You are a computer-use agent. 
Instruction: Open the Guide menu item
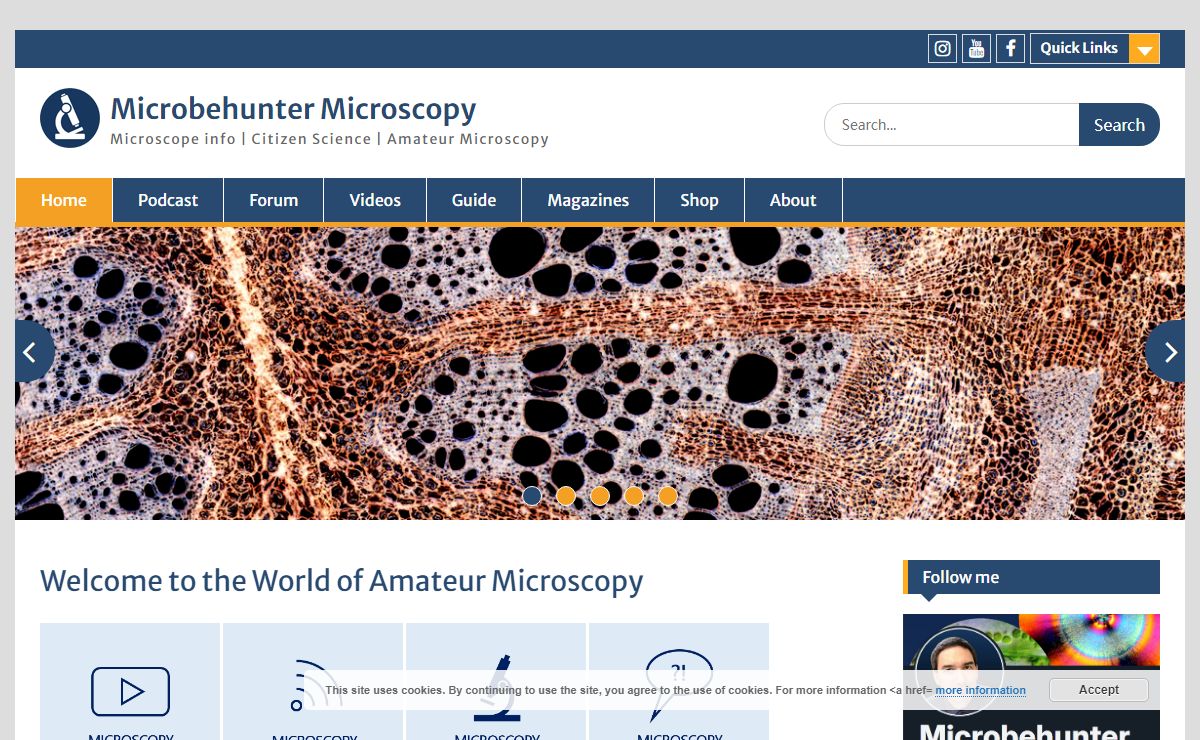click(x=474, y=200)
